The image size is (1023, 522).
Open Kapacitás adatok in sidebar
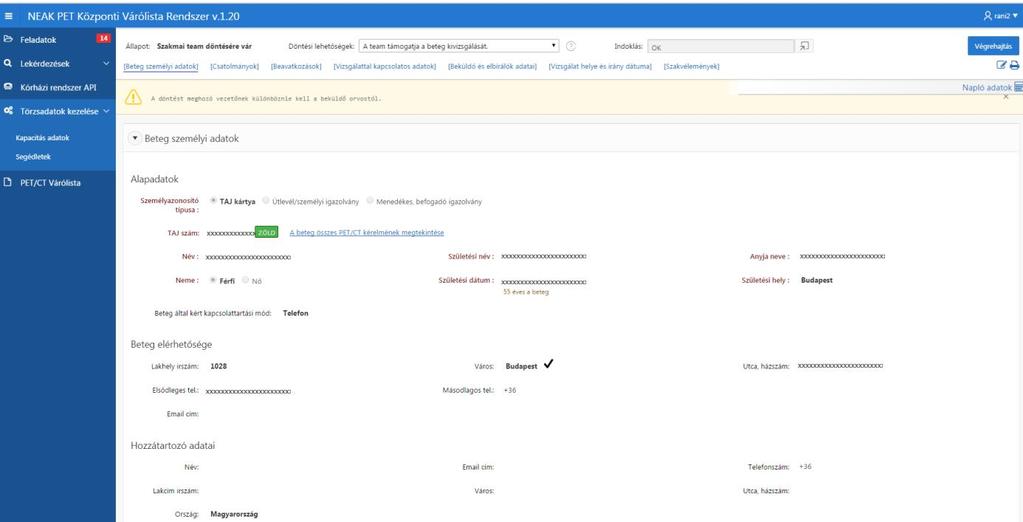coord(42,138)
